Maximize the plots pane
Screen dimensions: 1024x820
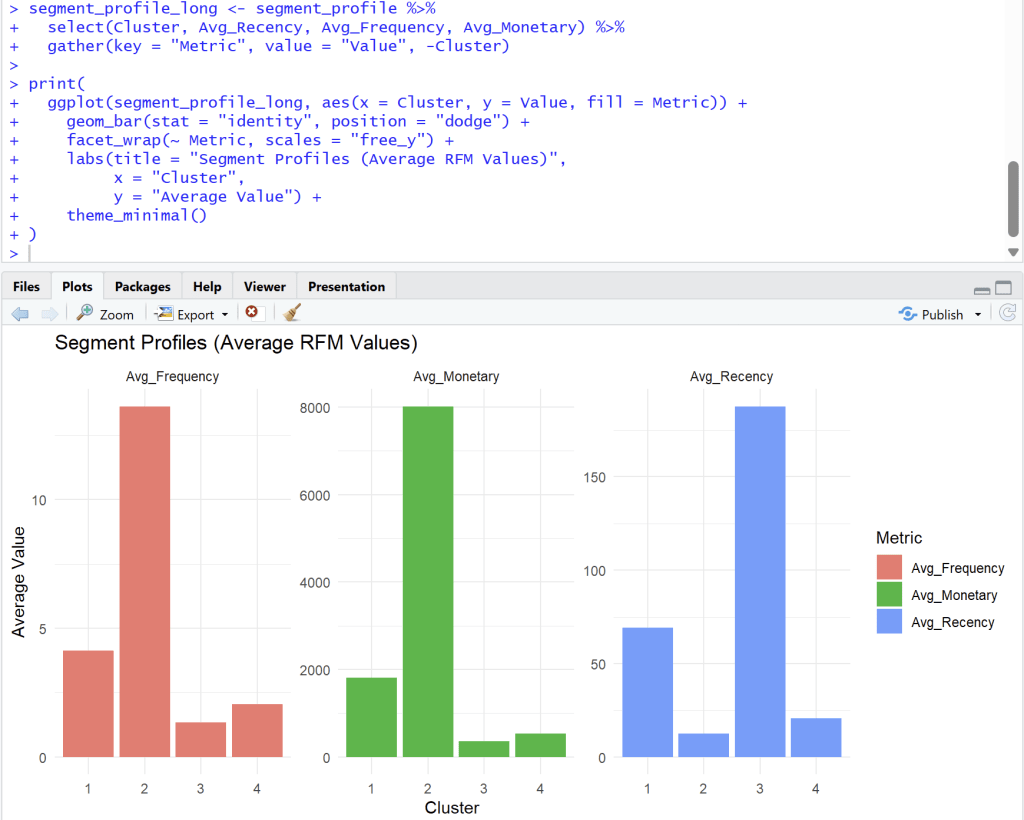coord(1003,288)
